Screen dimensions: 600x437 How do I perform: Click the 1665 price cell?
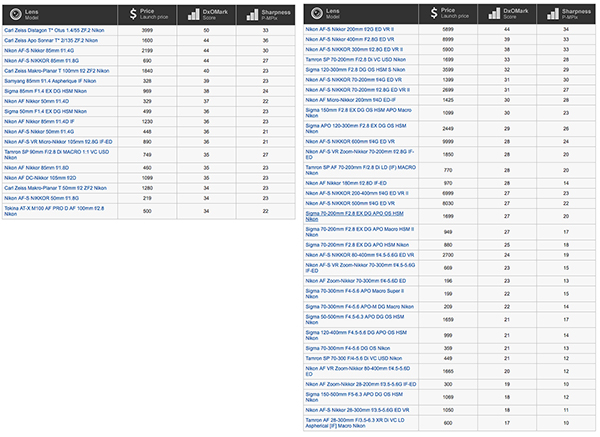[448, 371]
